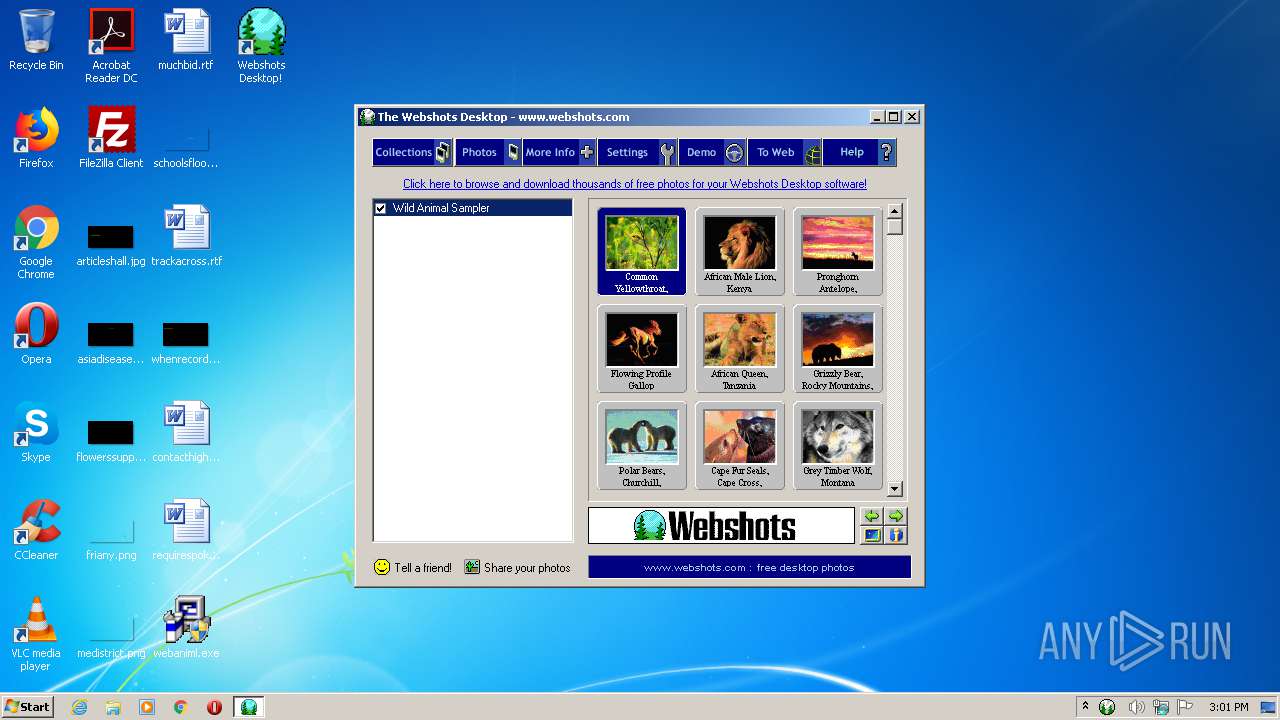Open the Skype desktop icon
1280x720 pixels.
pyautogui.click(x=36, y=432)
